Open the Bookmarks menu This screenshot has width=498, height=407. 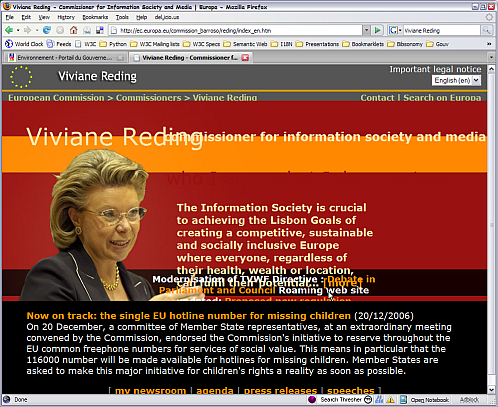tap(95, 17)
